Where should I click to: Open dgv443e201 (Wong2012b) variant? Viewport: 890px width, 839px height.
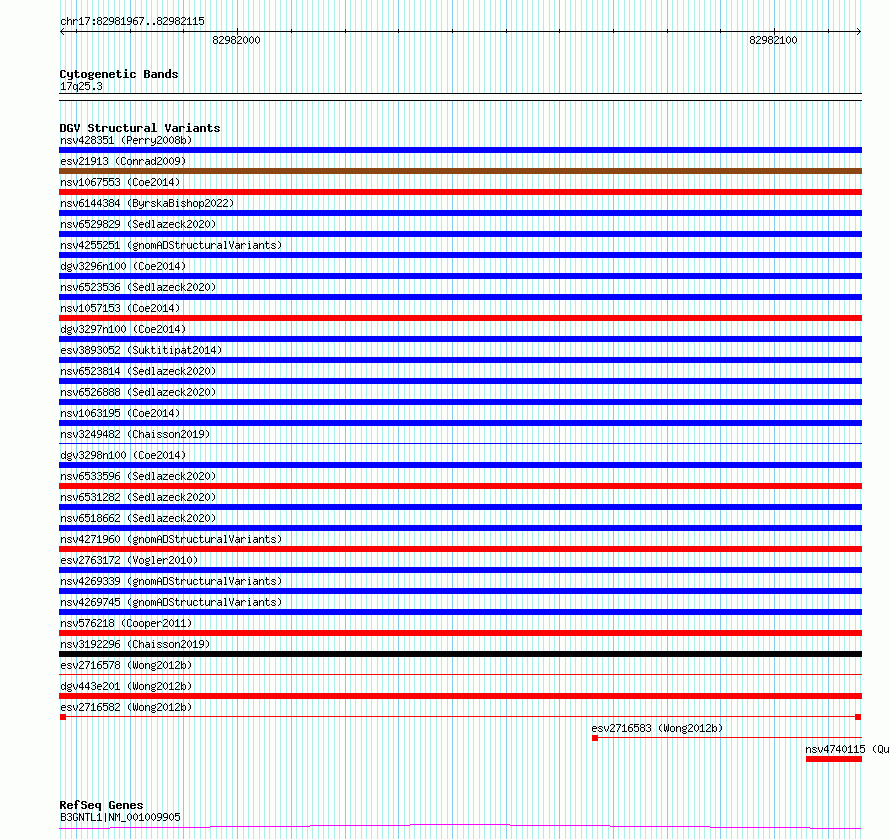(126, 686)
